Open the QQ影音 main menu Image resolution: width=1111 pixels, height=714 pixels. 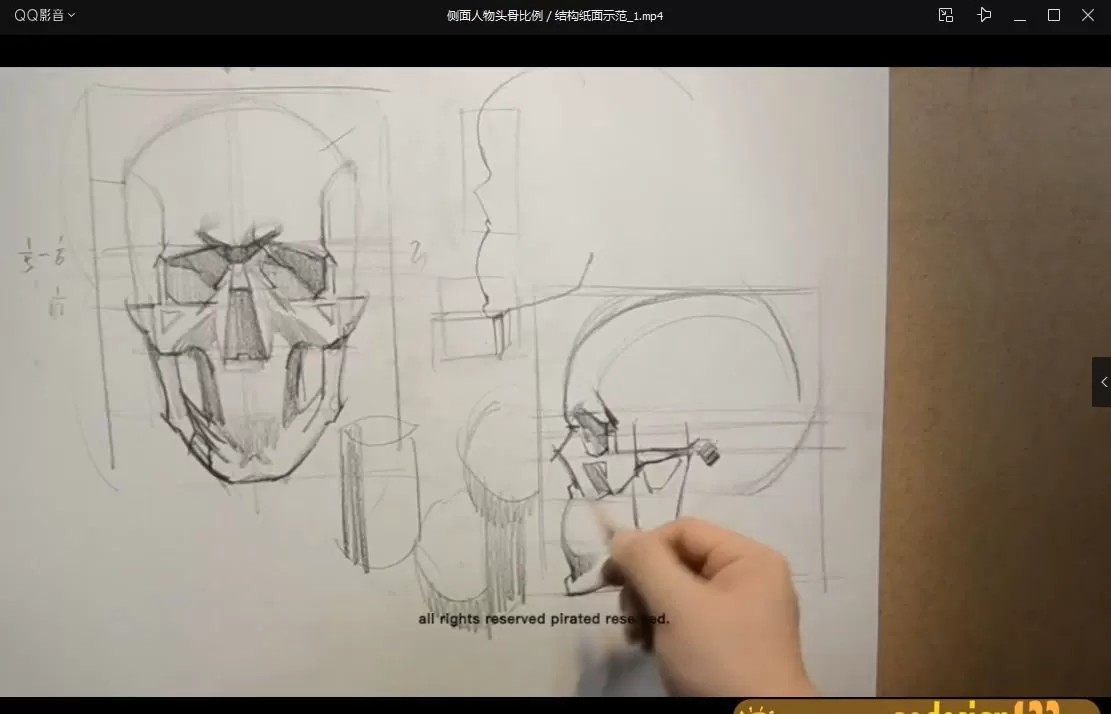click(x=38, y=15)
